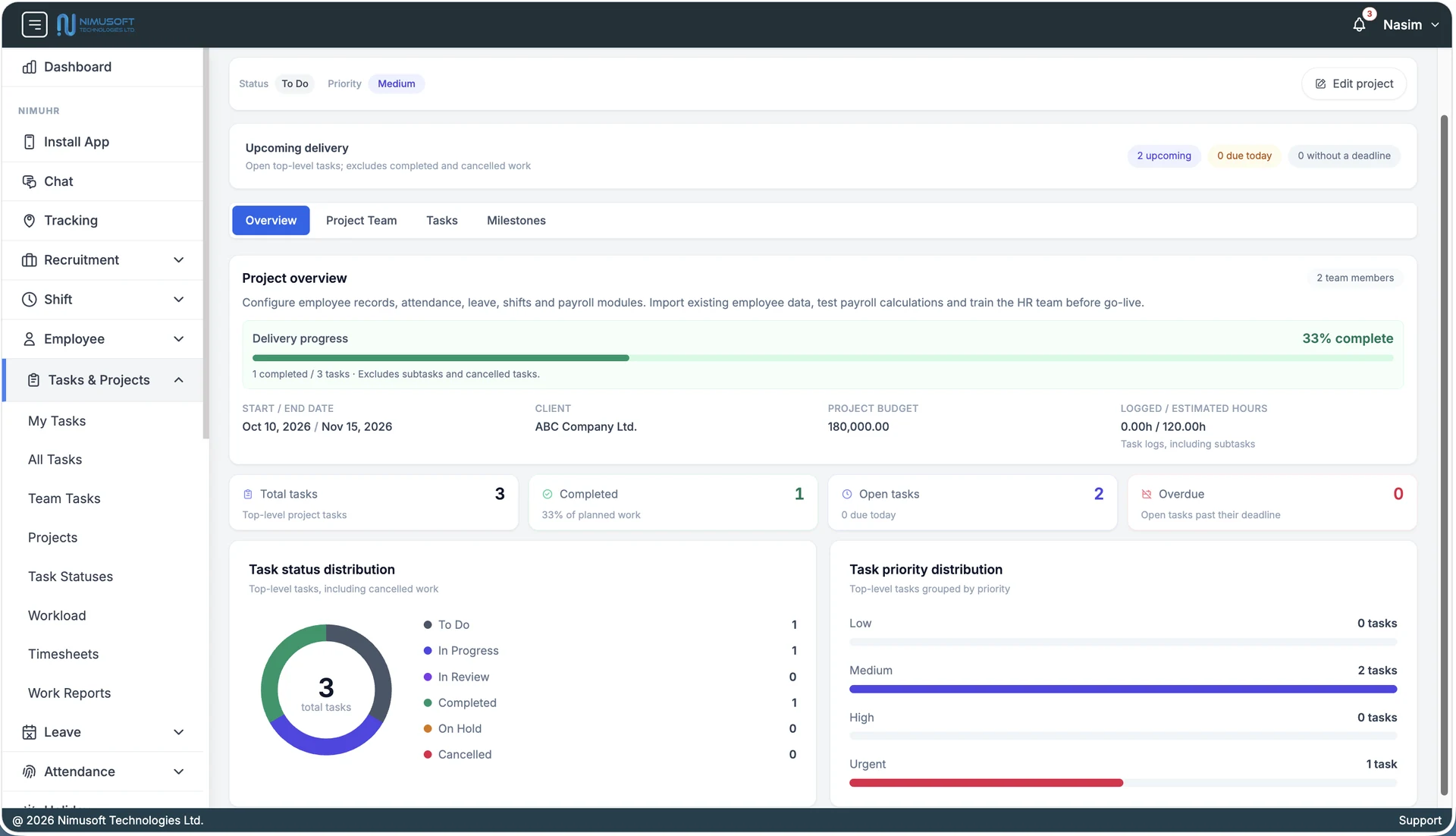1456x836 pixels.
Task: Expand the Leave menu chevron
Action: click(179, 732)
